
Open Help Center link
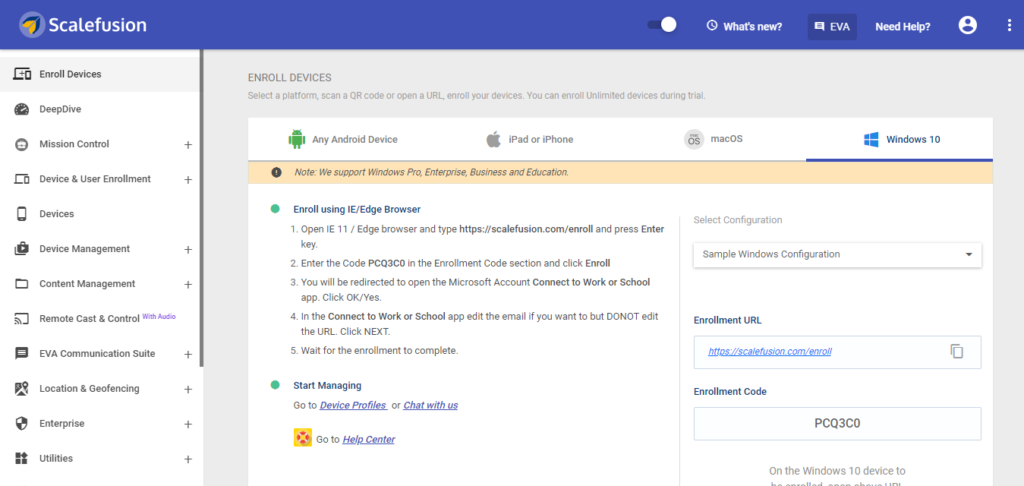(368, 440)
